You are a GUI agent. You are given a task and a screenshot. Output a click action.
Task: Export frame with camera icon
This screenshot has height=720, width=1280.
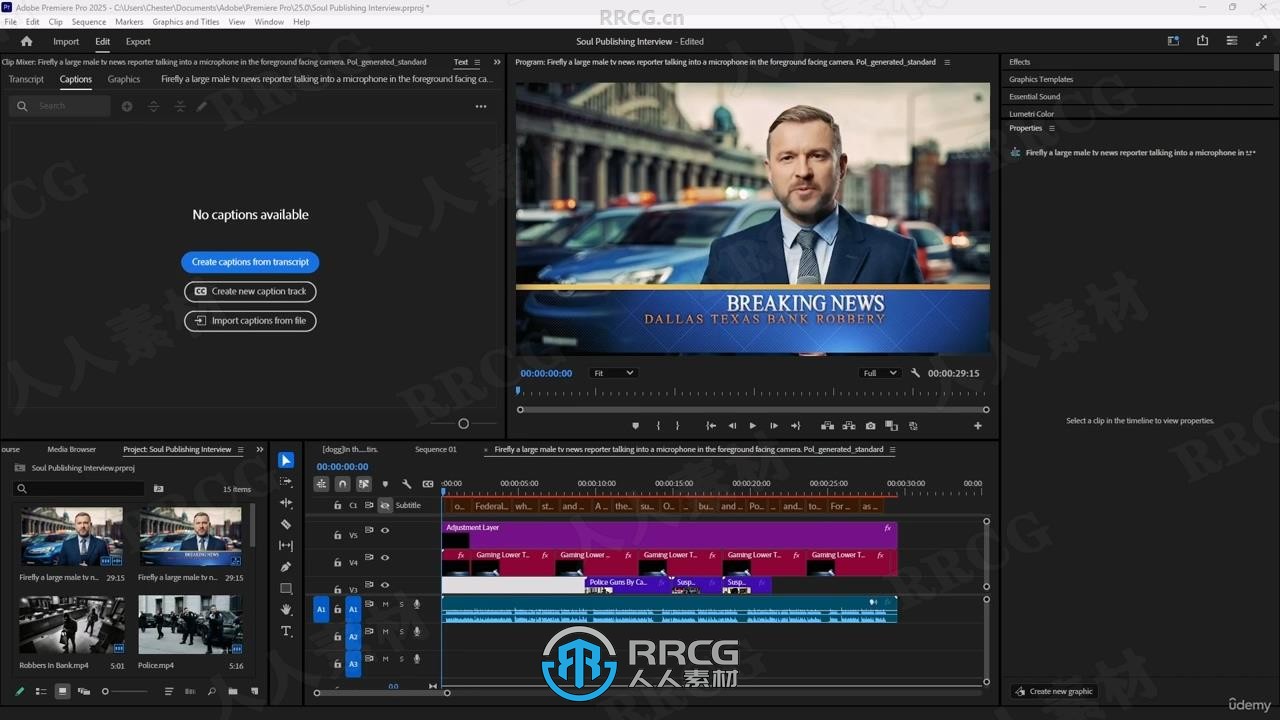pyautogui.click(x=871, y=426)
